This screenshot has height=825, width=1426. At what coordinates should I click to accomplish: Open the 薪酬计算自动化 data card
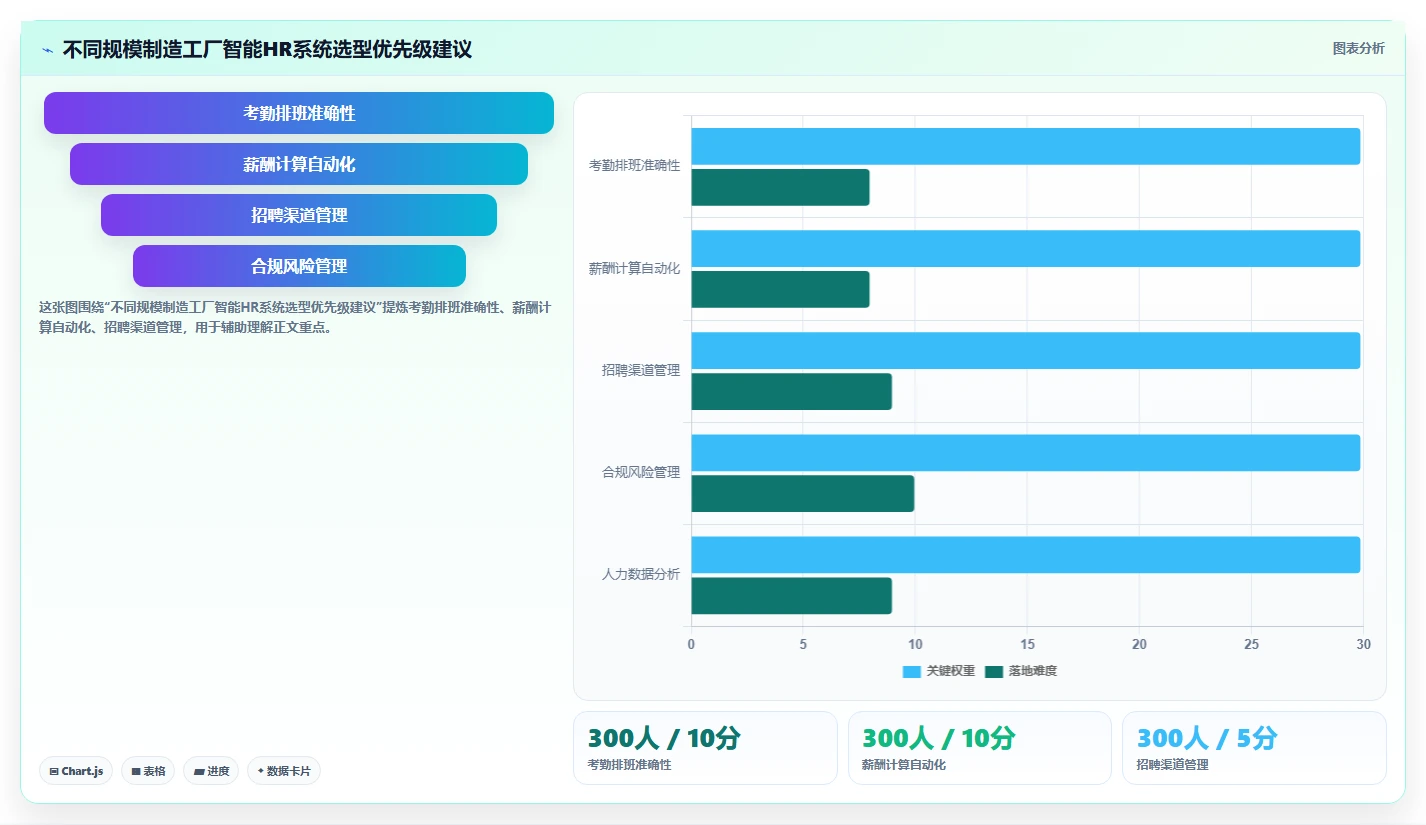tap(979, 748)
